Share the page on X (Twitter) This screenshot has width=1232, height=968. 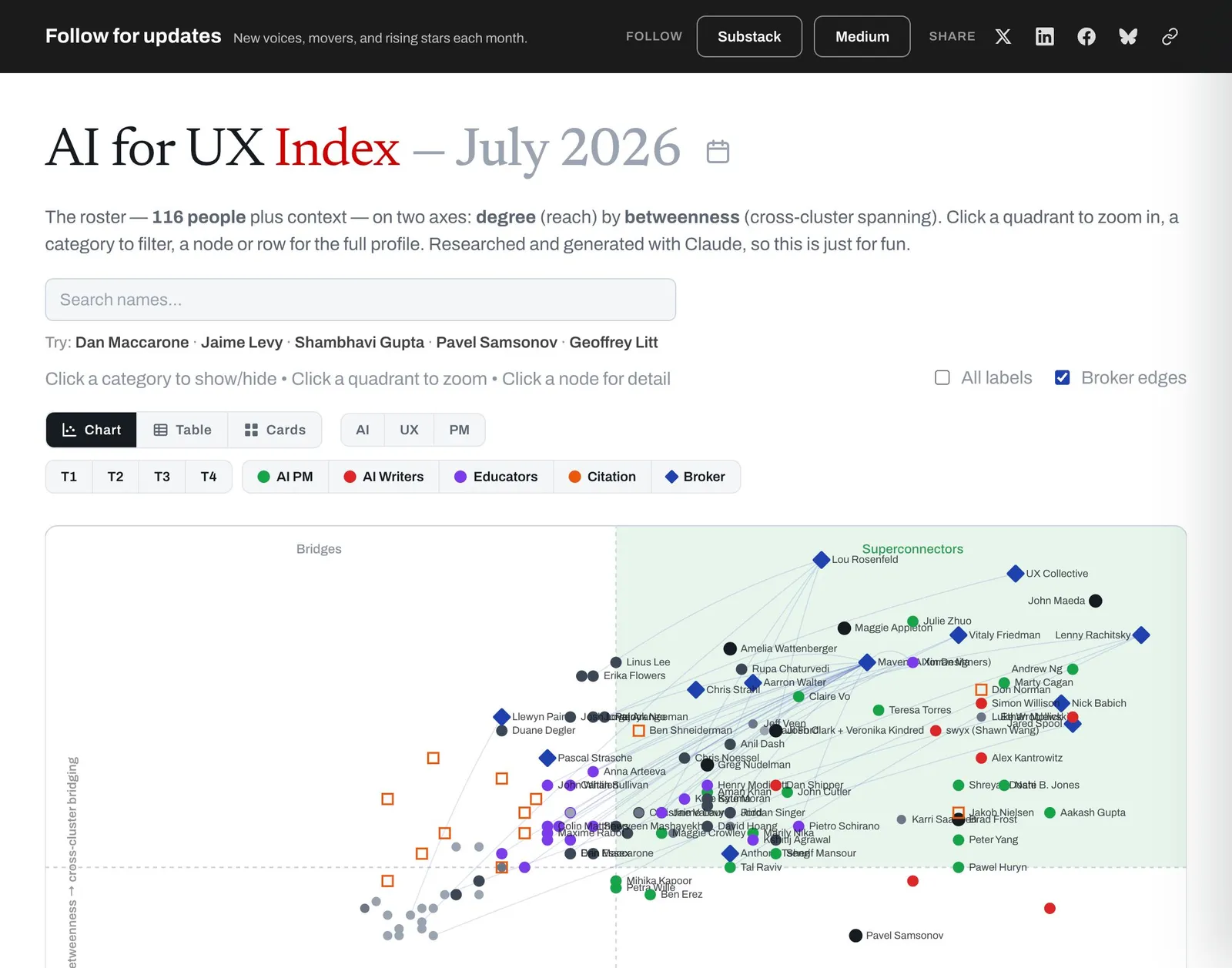click(x=1003, y=36)
